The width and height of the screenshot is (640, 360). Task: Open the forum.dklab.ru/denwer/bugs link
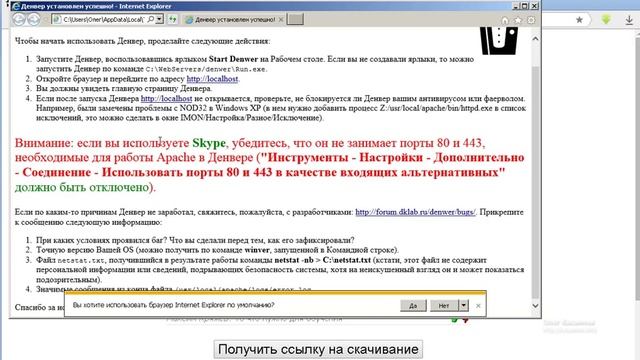(x=415, y=212)
